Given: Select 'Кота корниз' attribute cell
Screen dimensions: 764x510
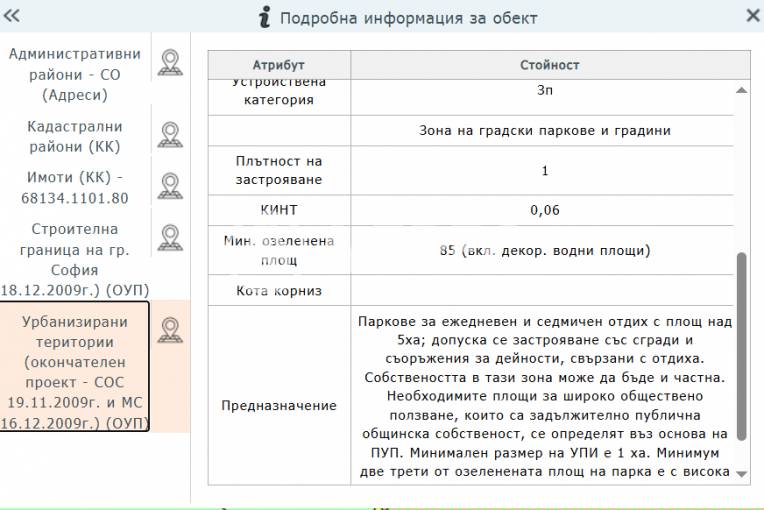Looking at the screenshot, I should click(279, 290).
